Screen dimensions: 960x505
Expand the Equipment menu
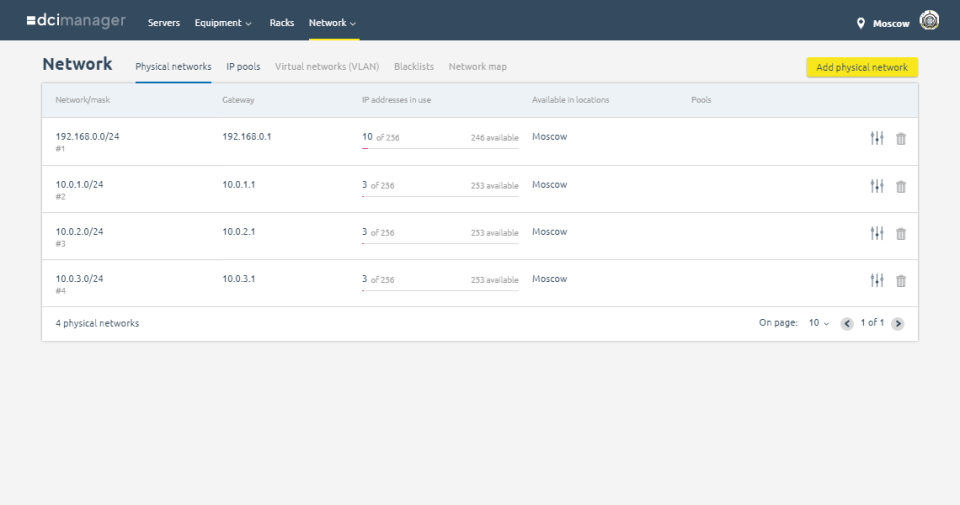click(223, 23)
